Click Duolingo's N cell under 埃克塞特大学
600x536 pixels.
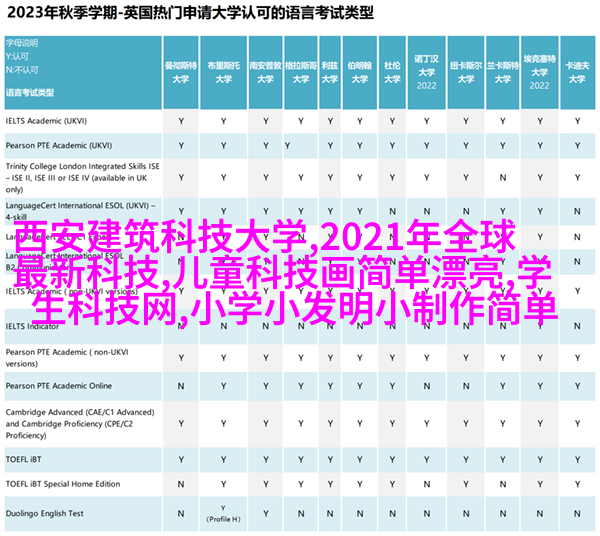540,513
